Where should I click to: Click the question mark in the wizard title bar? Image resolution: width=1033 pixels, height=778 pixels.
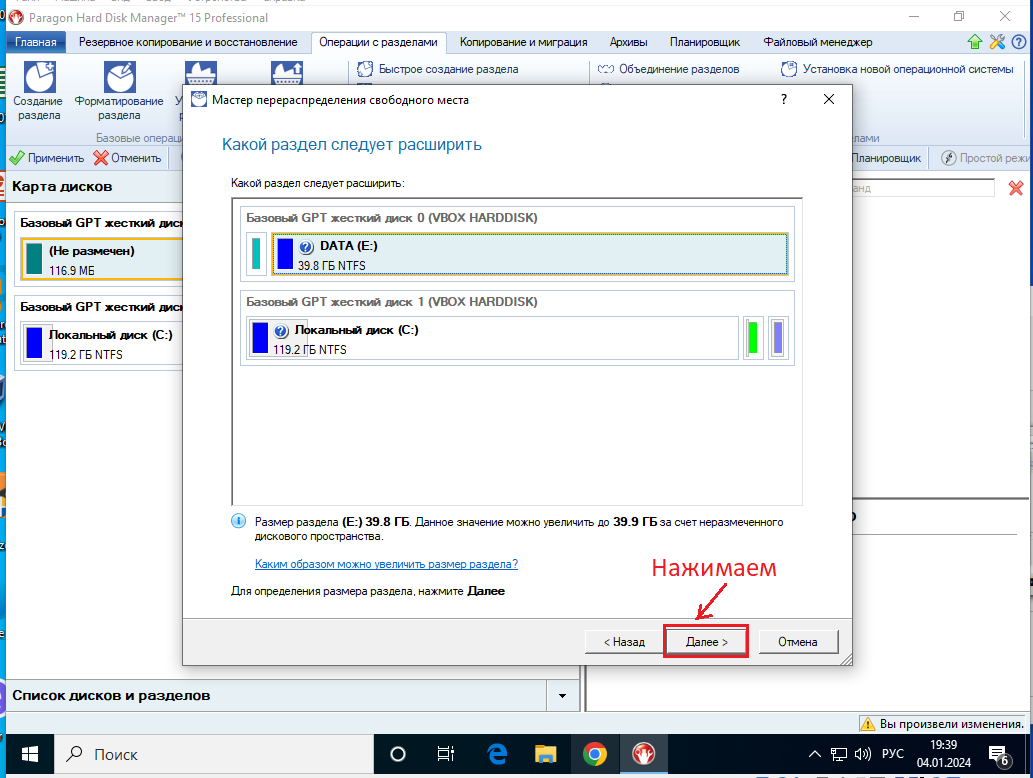pos(784,99)
